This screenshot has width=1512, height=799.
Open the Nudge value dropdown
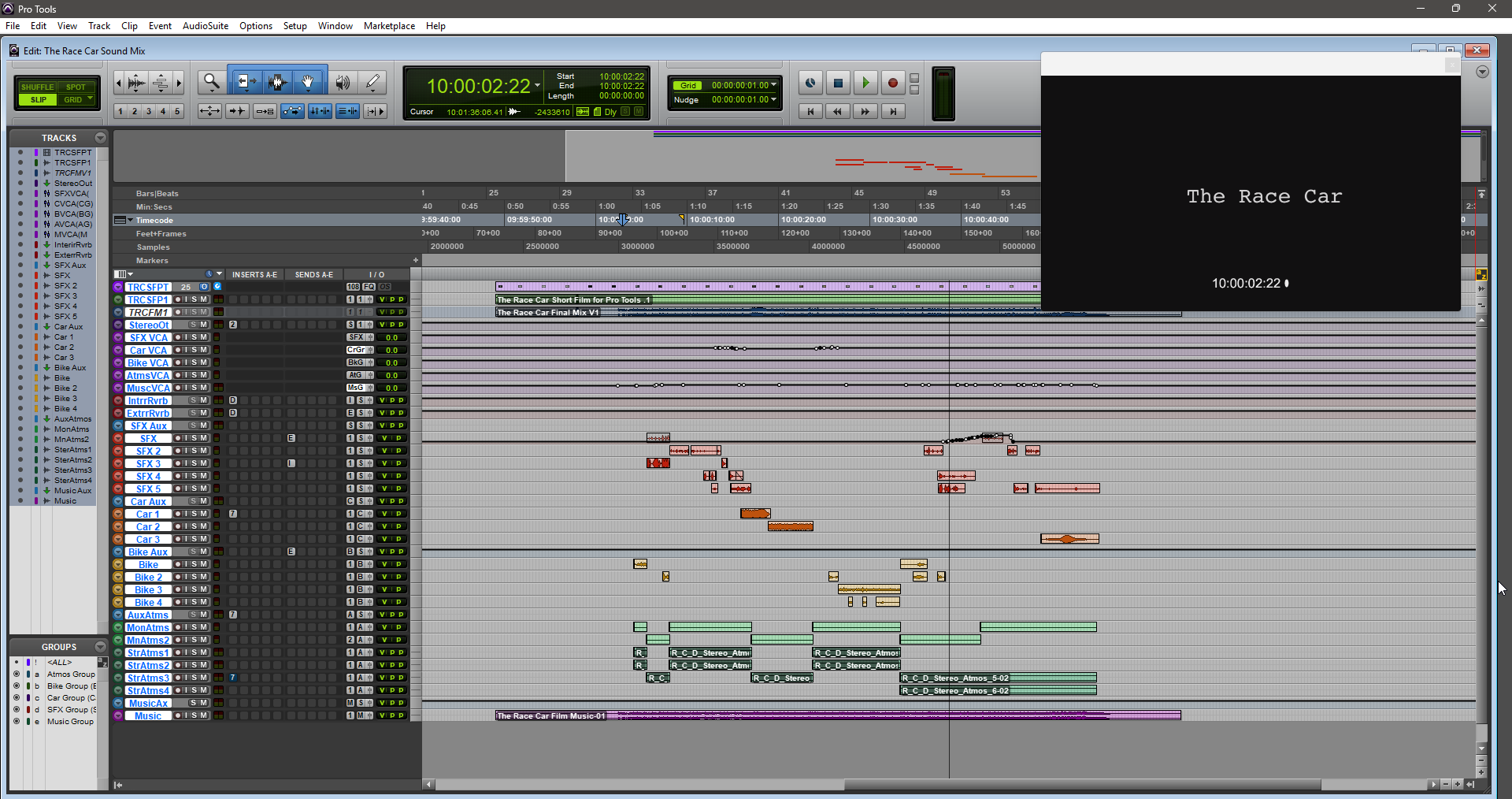773,100
